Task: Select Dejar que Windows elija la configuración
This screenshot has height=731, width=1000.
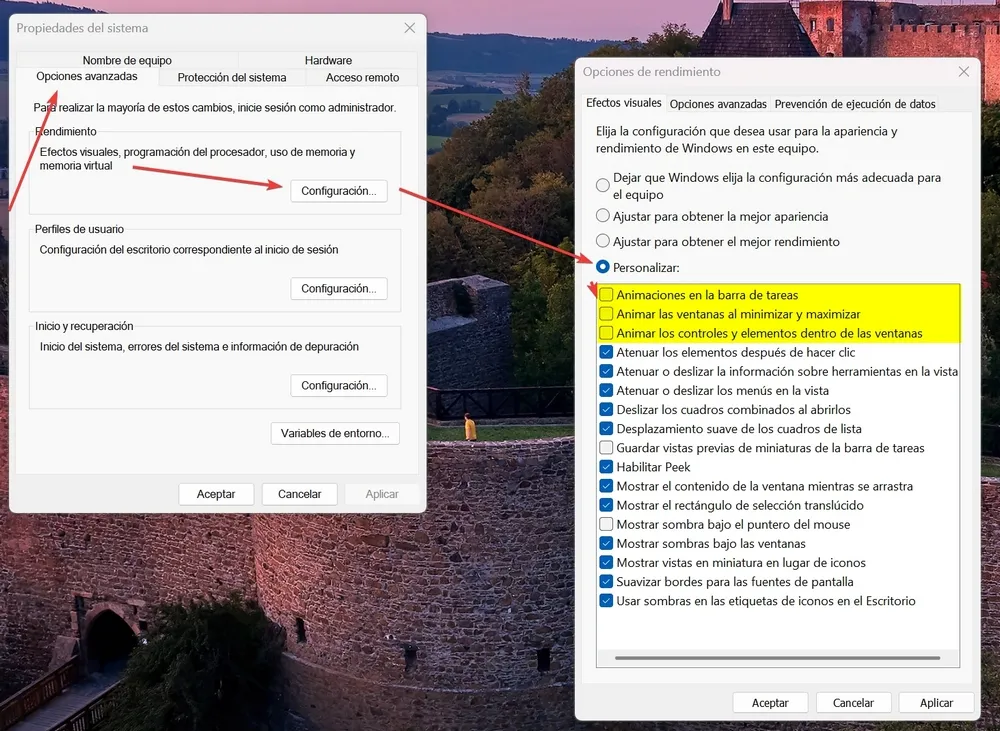Action: point(602,185)
